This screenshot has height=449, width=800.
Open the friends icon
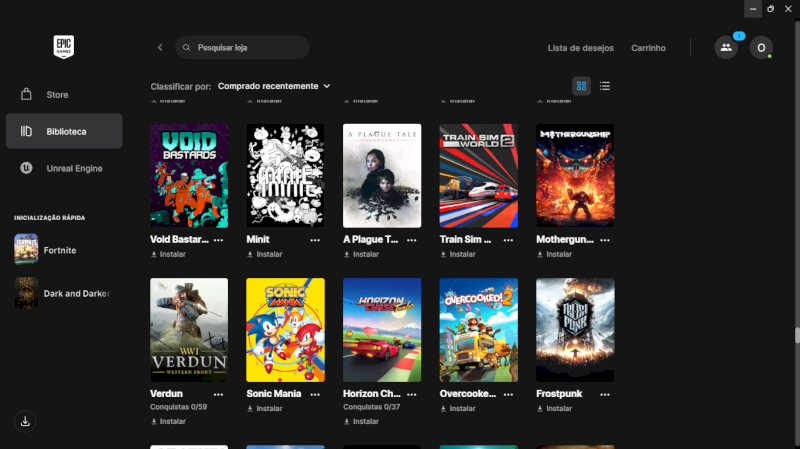[x=726, y=47]
